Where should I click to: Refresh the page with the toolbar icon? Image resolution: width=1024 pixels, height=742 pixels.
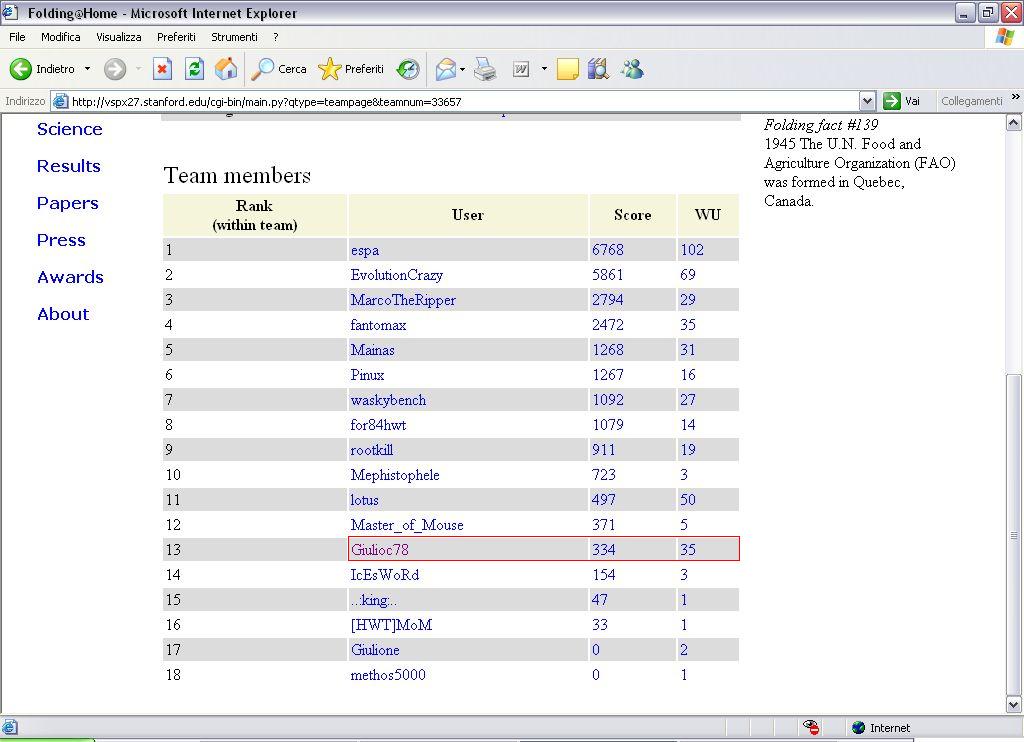point(195,69)
